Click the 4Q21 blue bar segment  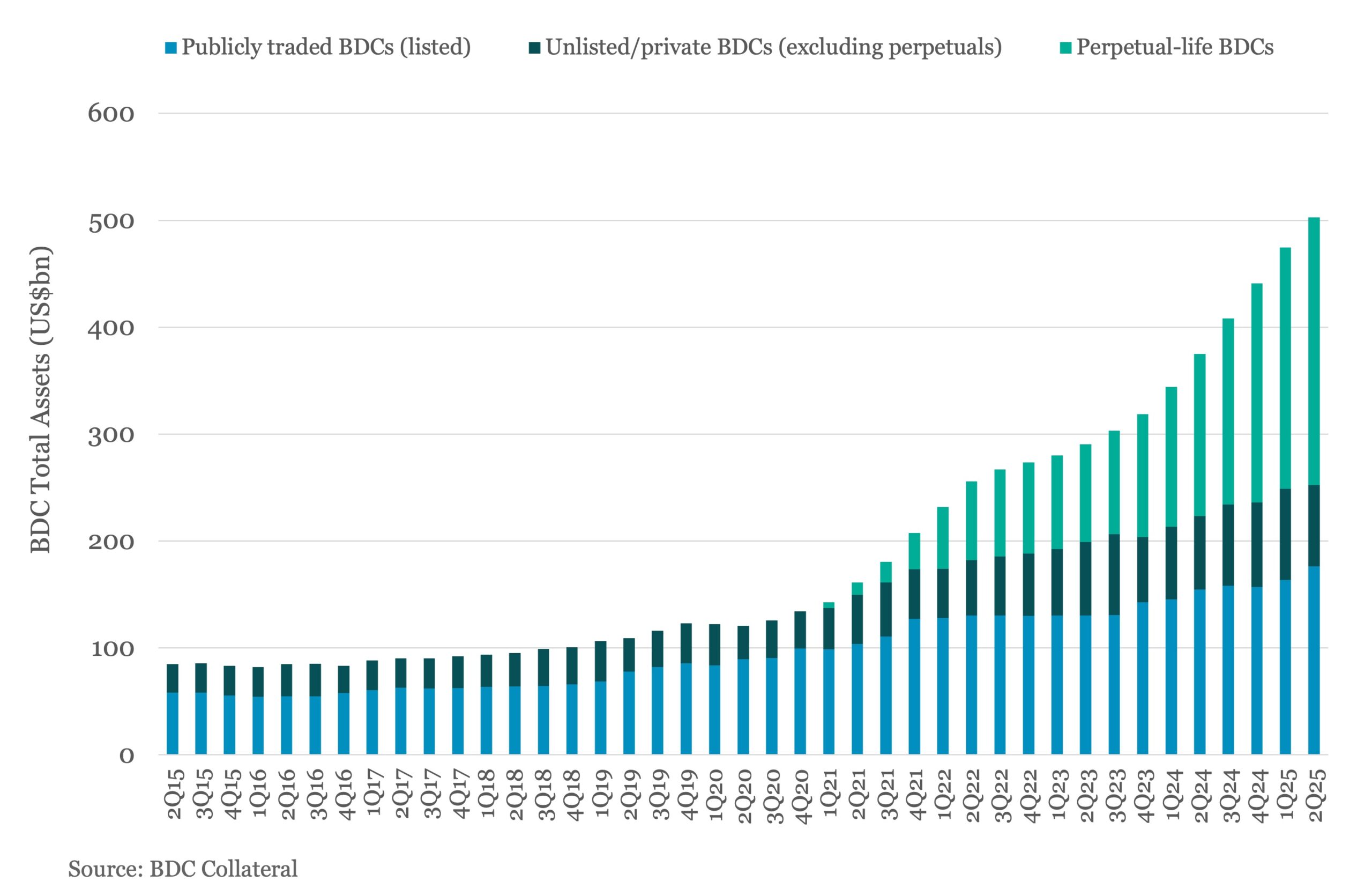tap(914, 686)
